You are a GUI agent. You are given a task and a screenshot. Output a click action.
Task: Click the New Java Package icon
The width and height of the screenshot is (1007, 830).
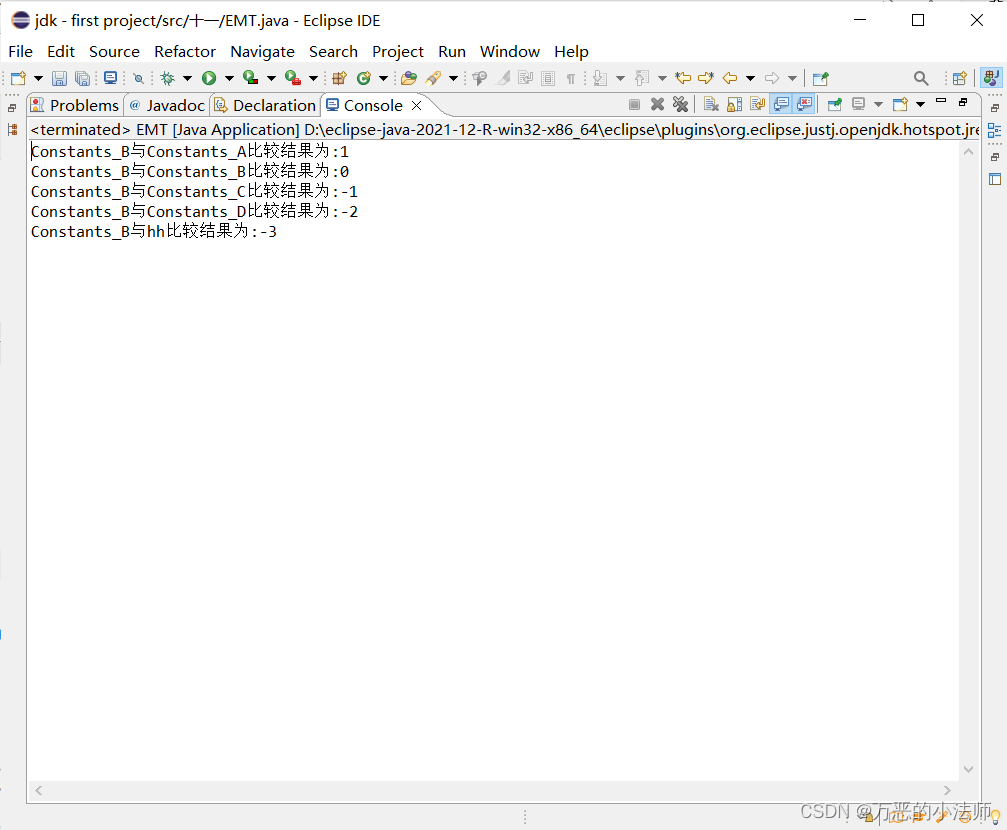click(x=340, y=78)
